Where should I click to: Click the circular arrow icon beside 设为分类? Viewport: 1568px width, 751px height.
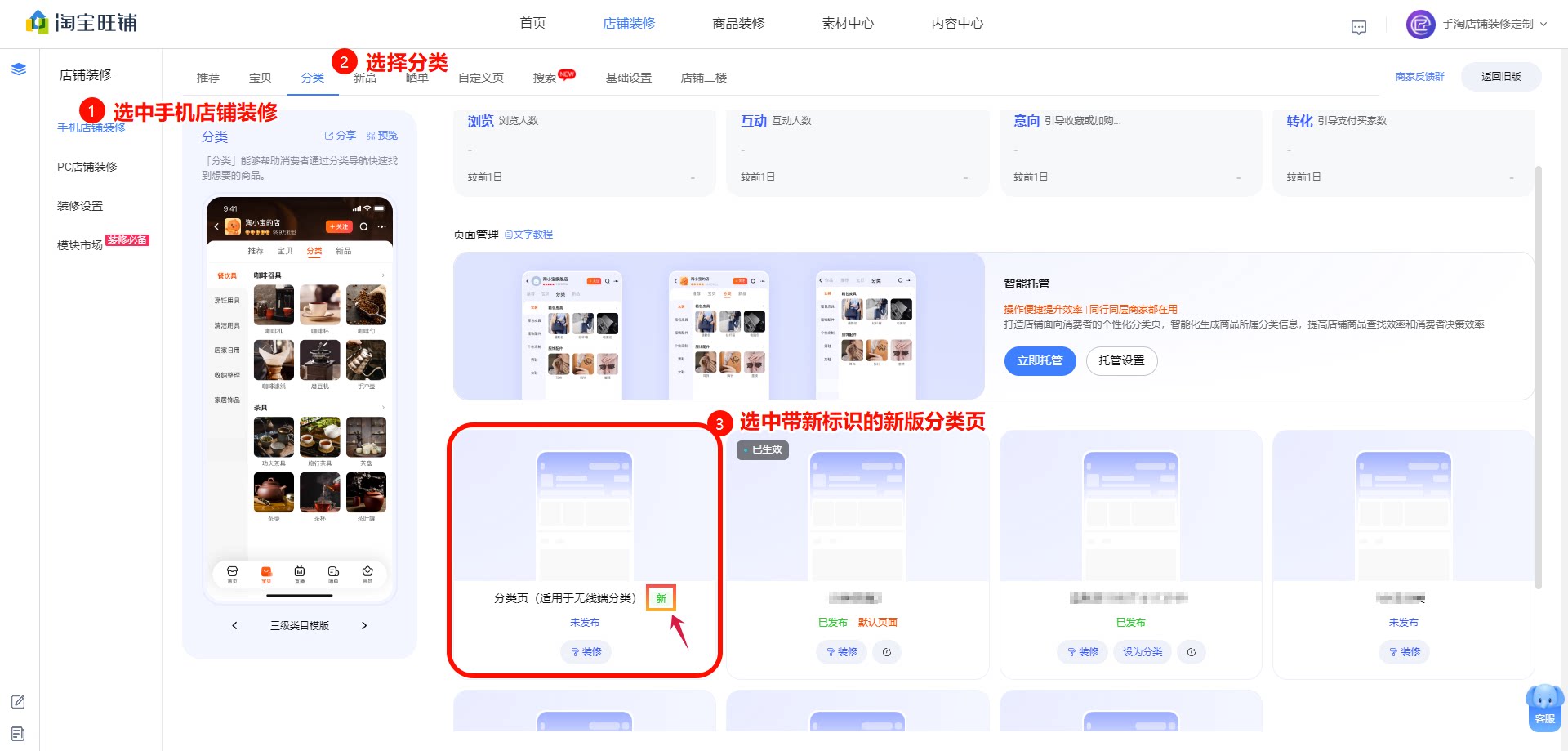point(1192,652)
